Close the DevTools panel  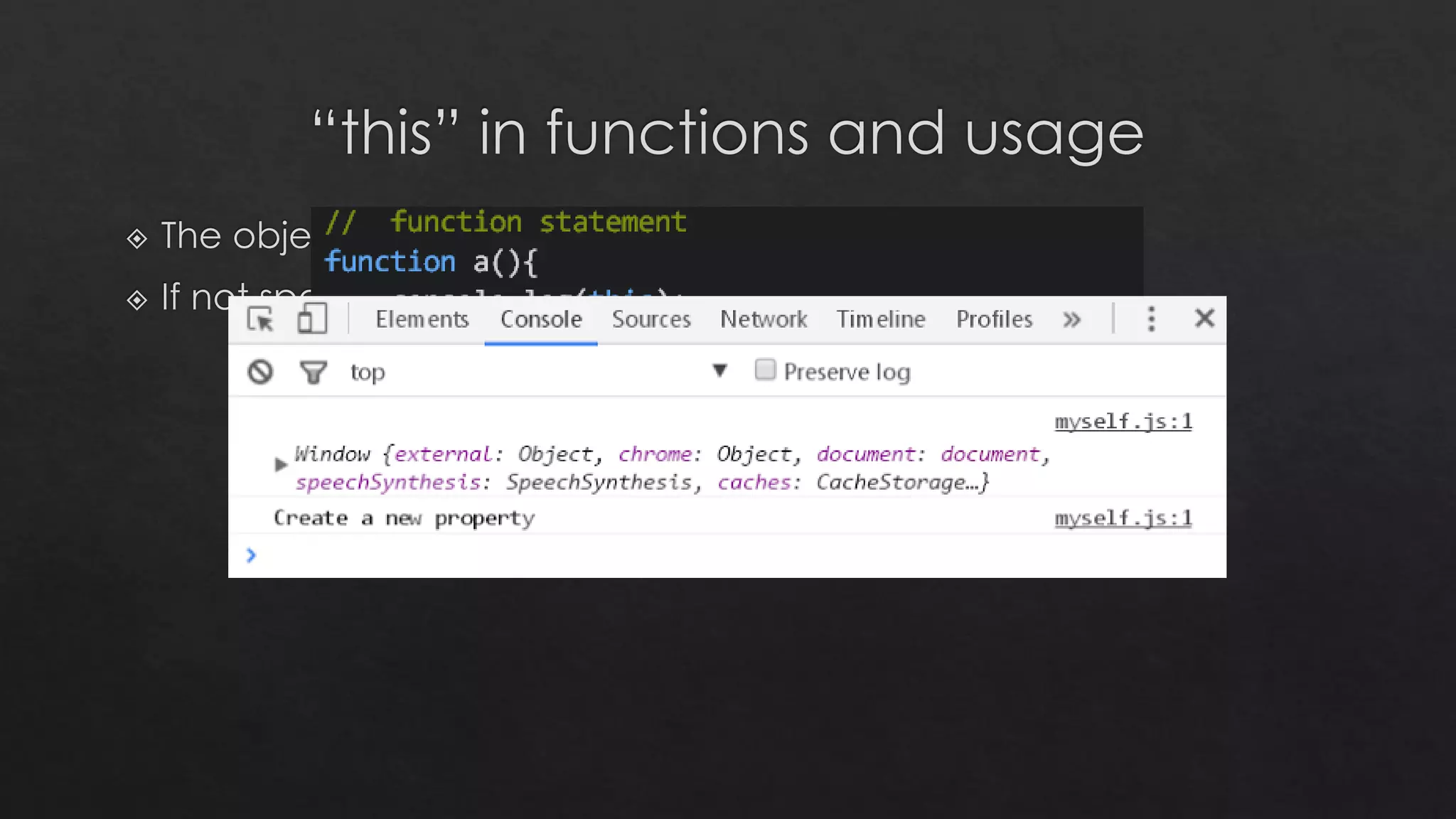(1204, 318)
